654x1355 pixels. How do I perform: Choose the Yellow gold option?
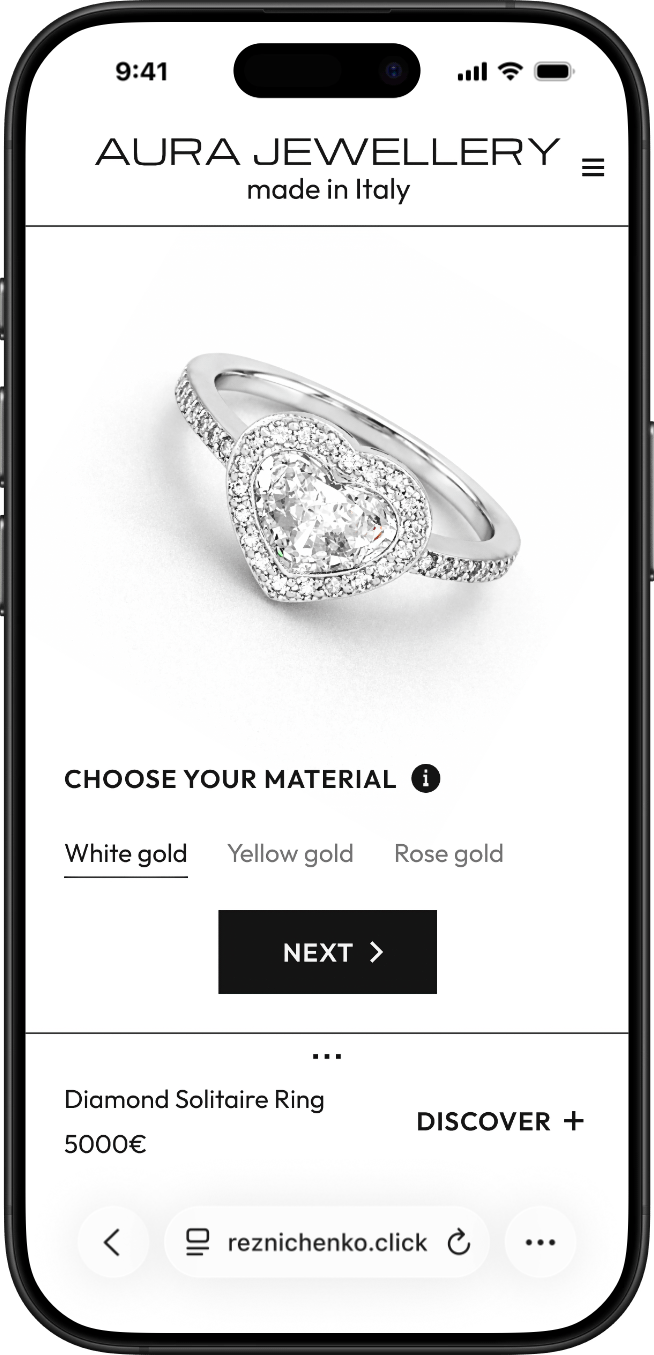290,854
